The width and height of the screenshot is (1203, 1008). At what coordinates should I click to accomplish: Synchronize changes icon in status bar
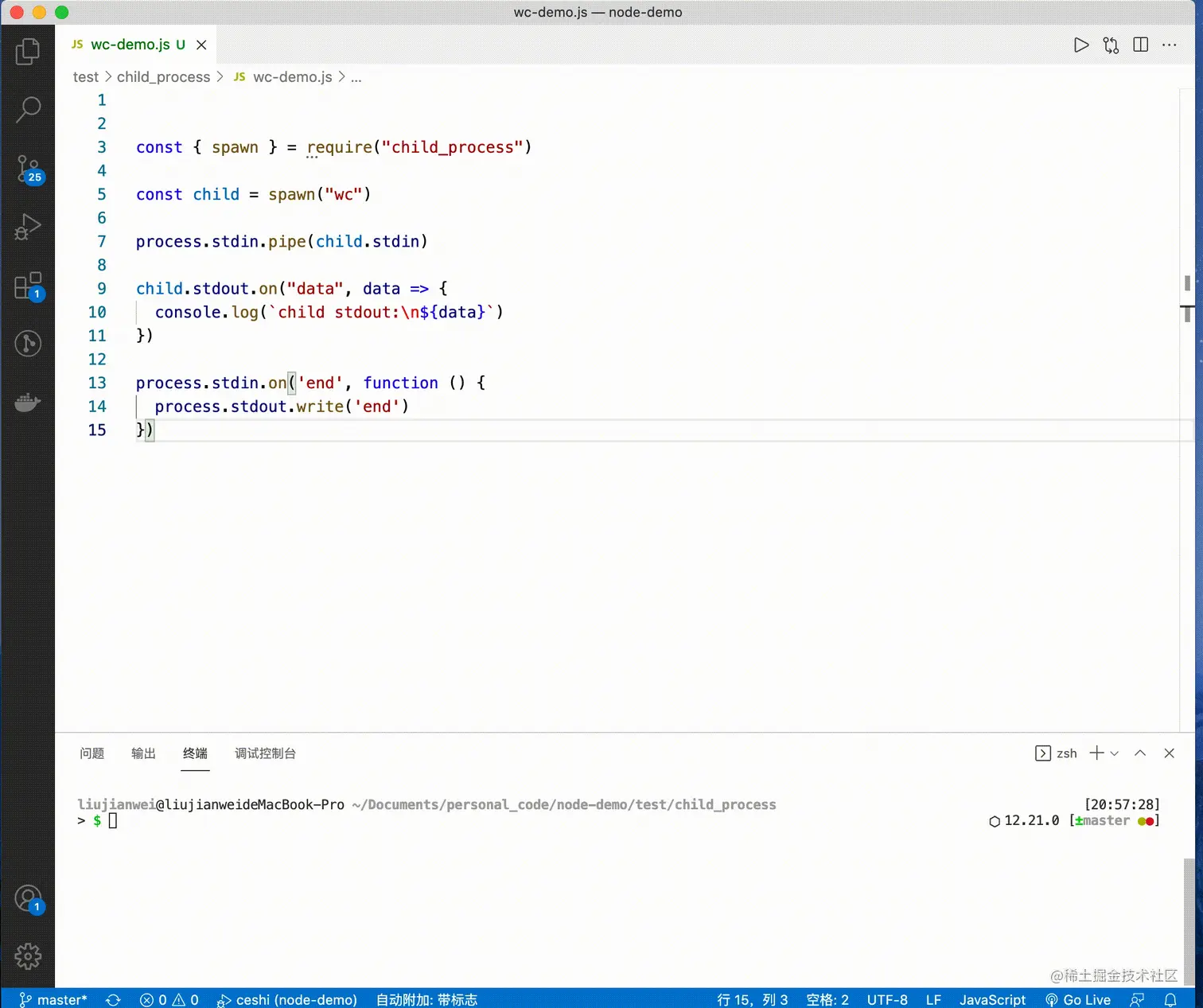[x=113, y=999]
